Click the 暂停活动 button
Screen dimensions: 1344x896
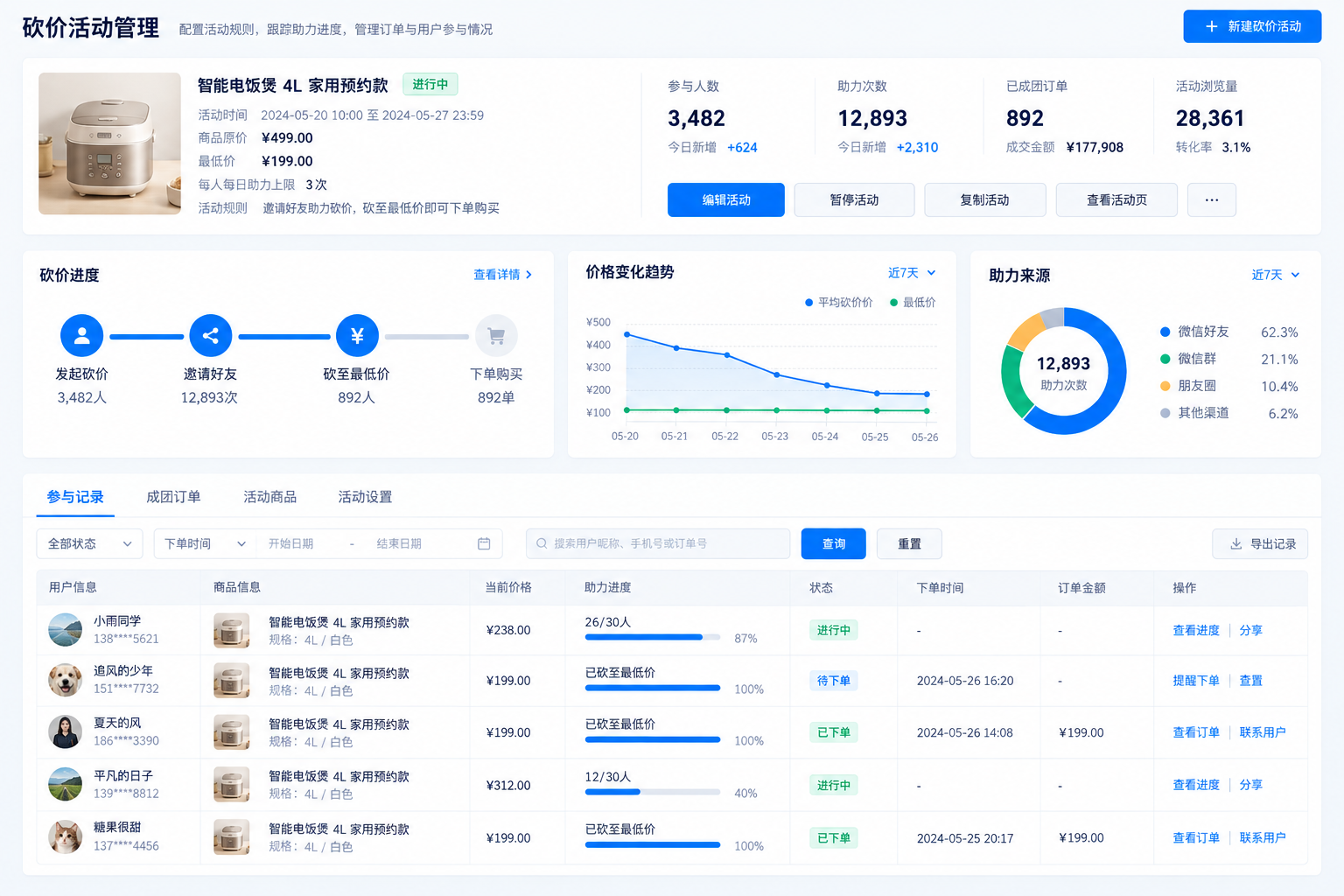coord(854,199)
